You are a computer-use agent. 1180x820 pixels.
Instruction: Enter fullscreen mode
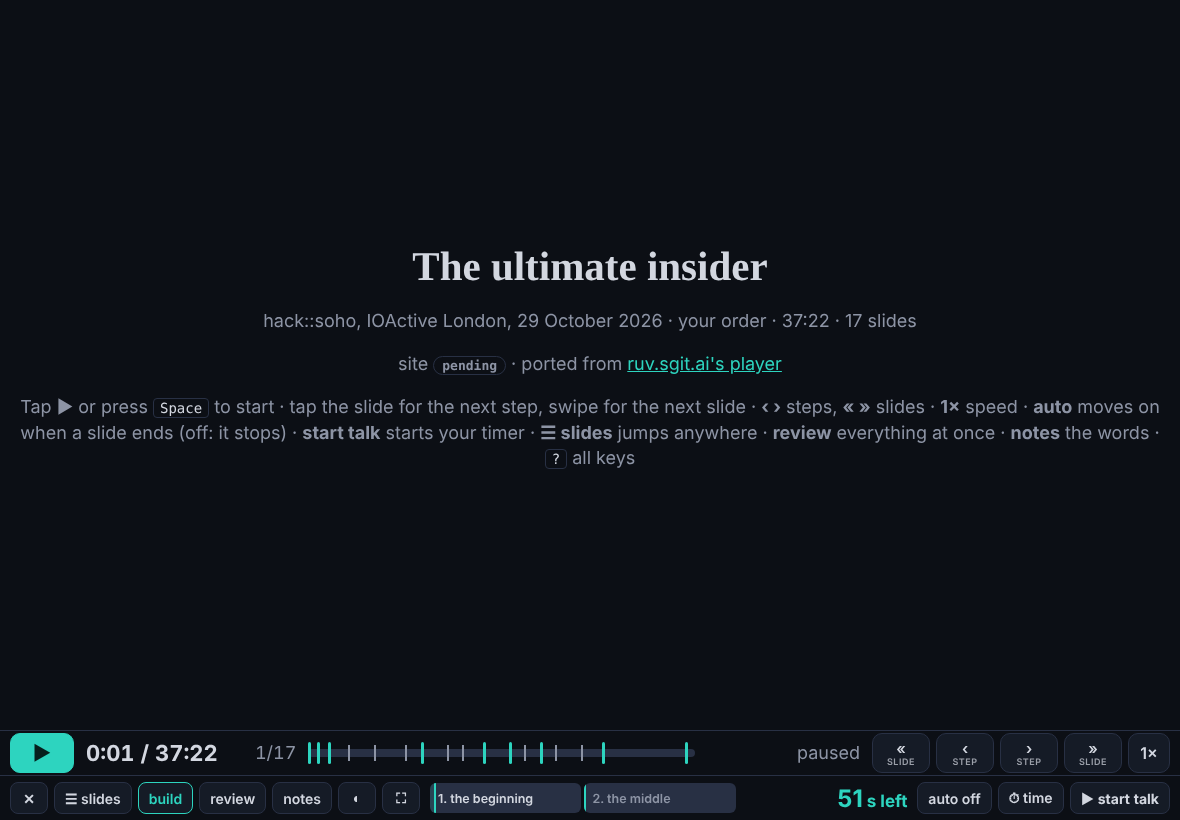[x=401, y=799]
